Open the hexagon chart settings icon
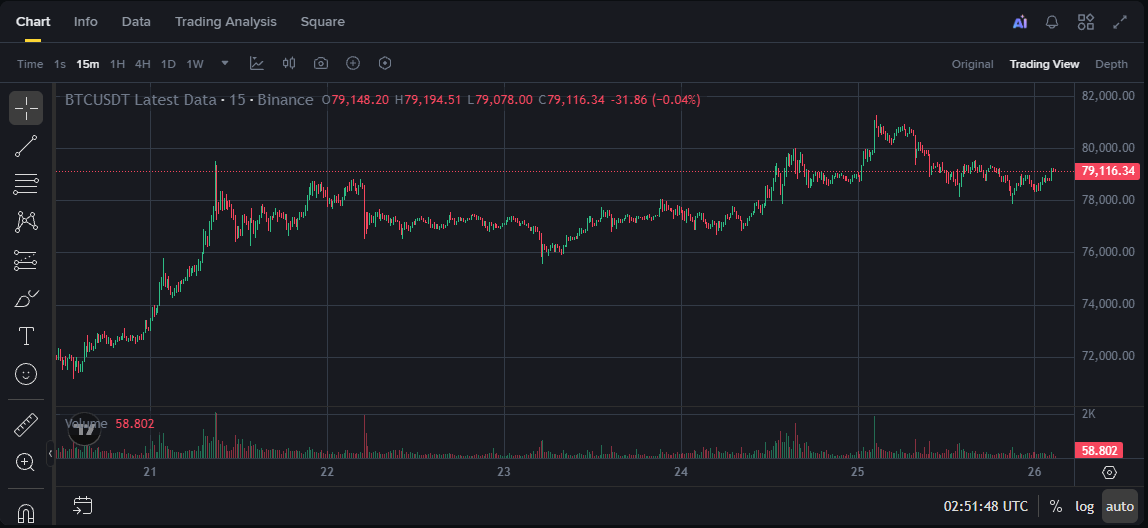 tap(385, 64)
